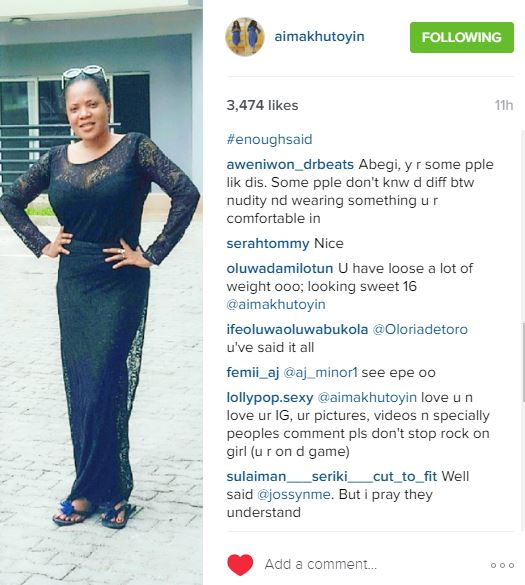This screenshot has height=585, width=525.
Task: Visit ifeoluwaoluwabukola's profile
Action: [x=297, y=329]
